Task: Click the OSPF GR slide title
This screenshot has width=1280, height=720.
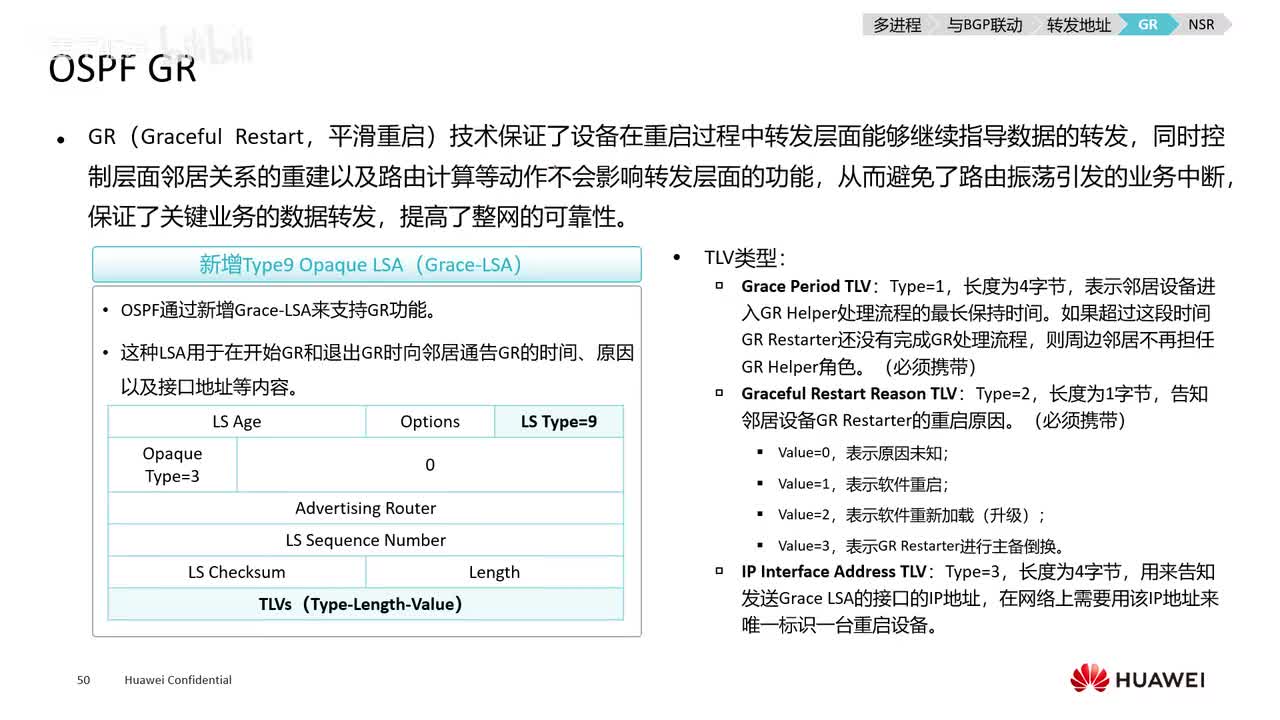Action: point(122,70)
